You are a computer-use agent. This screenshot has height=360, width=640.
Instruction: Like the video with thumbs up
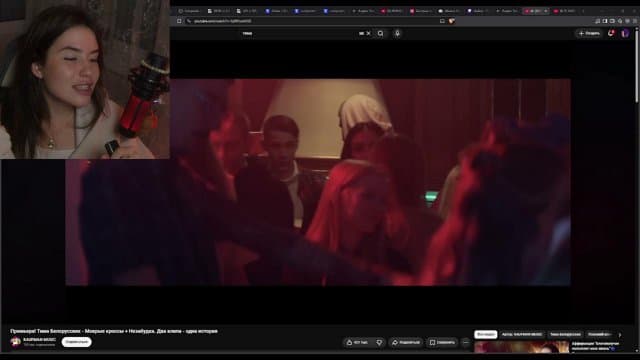357,342
